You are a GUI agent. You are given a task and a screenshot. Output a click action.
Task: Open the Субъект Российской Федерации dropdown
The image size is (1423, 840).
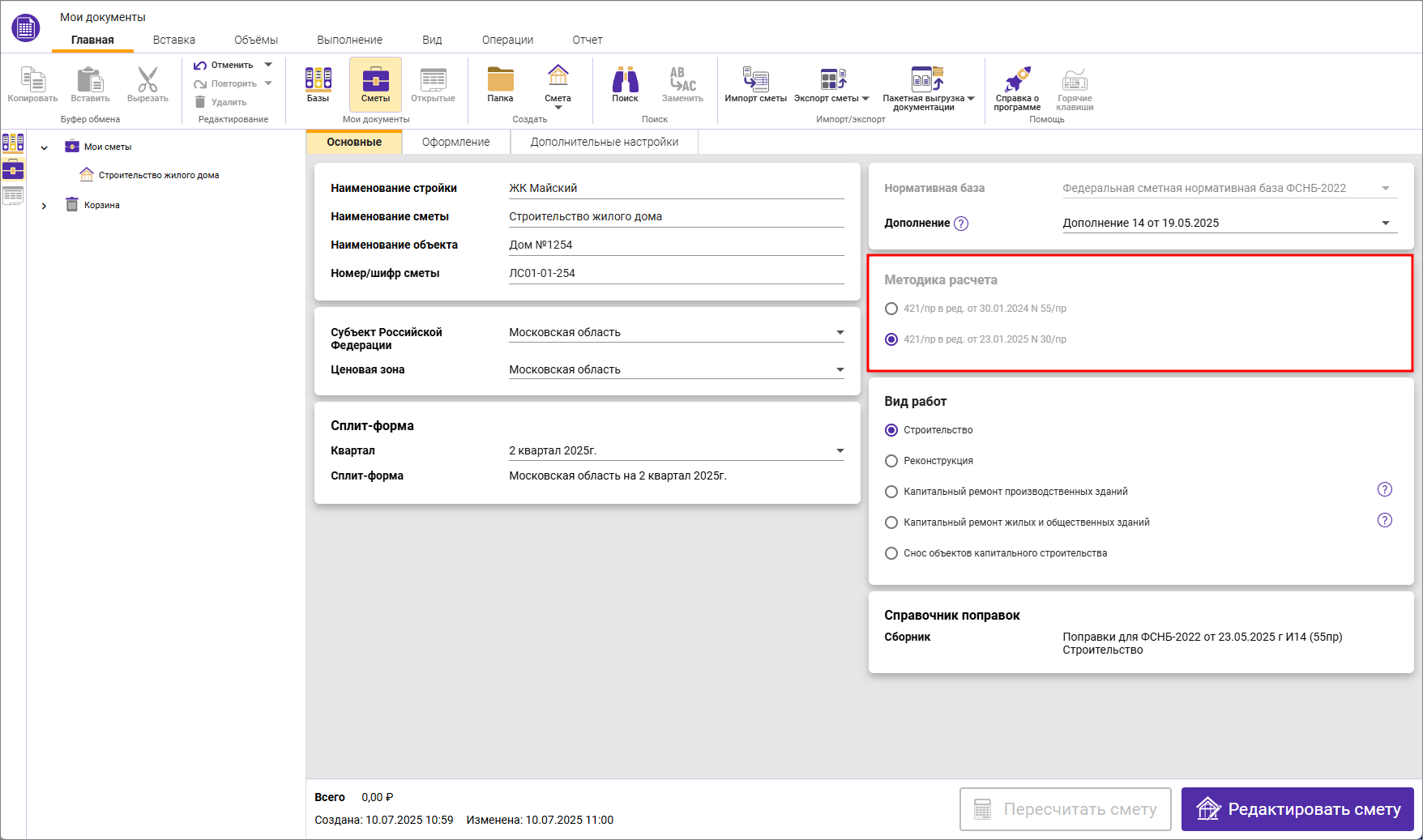point(840,333)
